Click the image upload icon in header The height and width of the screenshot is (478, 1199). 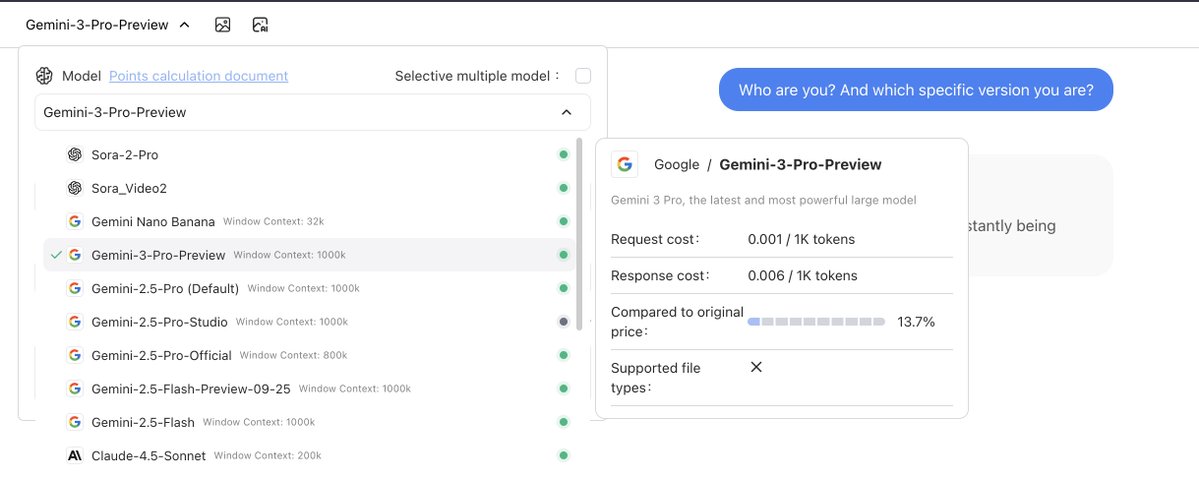pyautogui.click(x=223, y=24)
